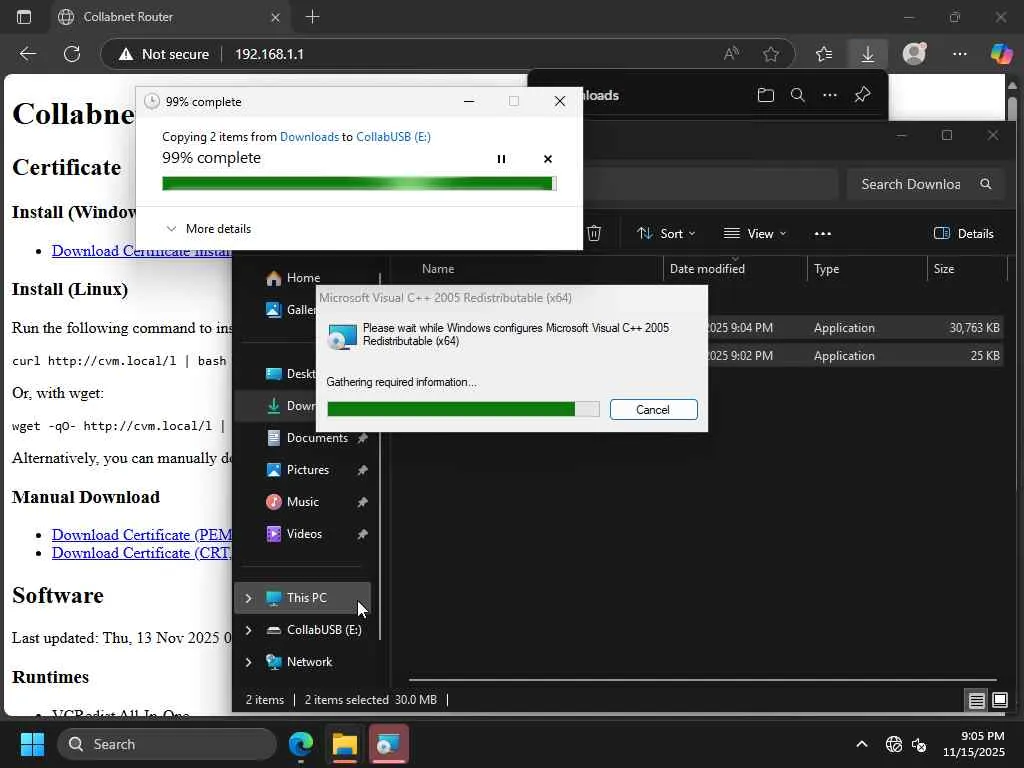1024x768 pixels.
Task: Open Edge Settings and more menu
Action: point(959,54)
